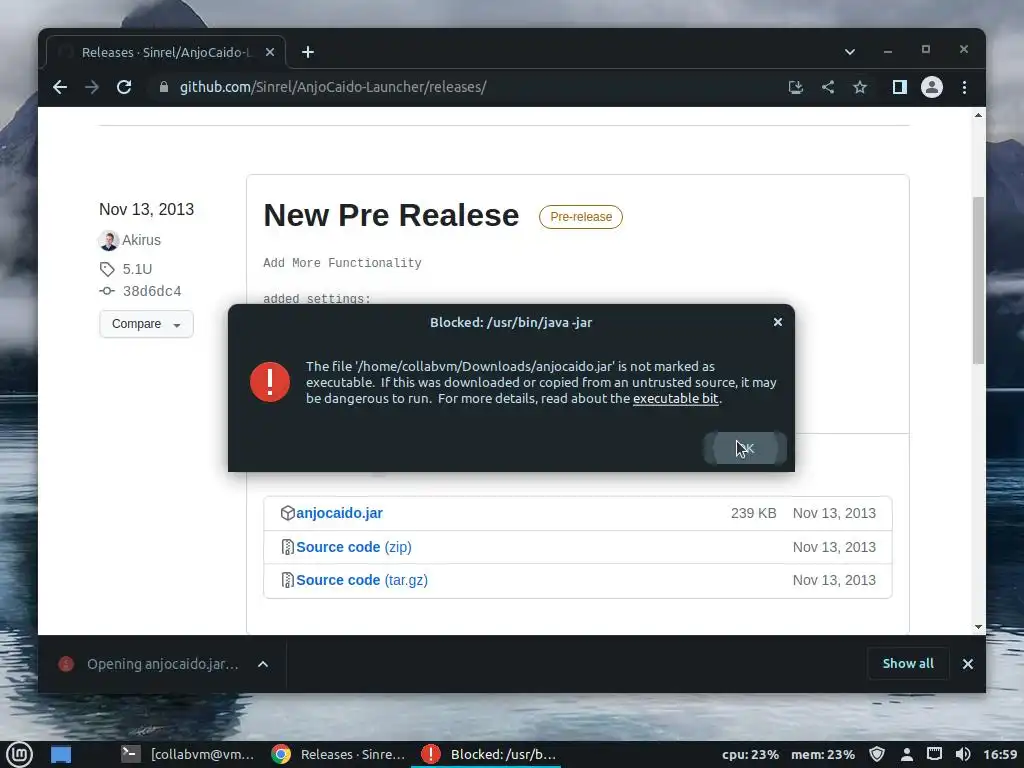Switch to Chrome Releases taskbar item

tap(338, 755)
